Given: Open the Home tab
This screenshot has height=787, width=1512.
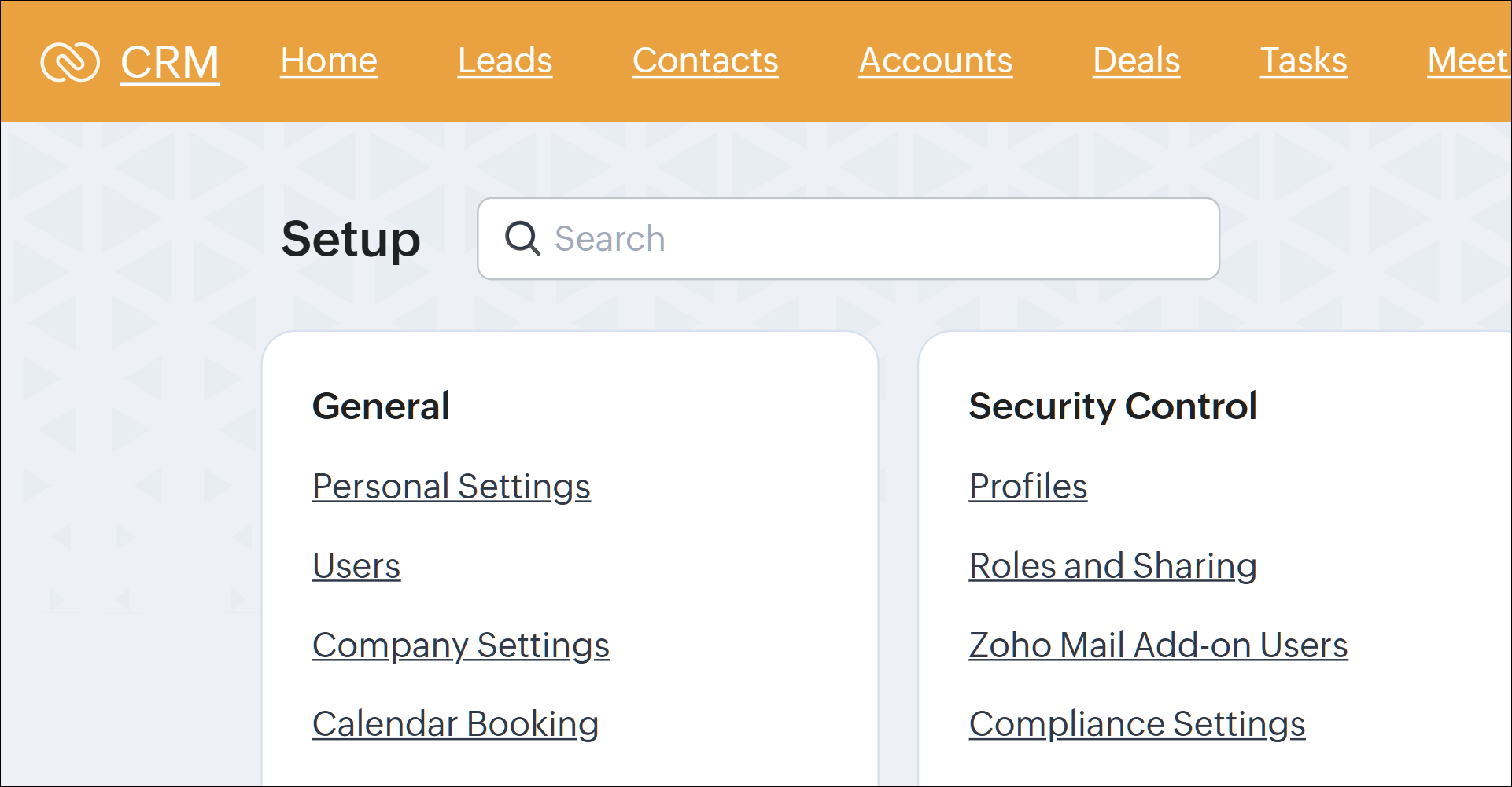Looking at the screenshot, I should [x=328, y=60].
